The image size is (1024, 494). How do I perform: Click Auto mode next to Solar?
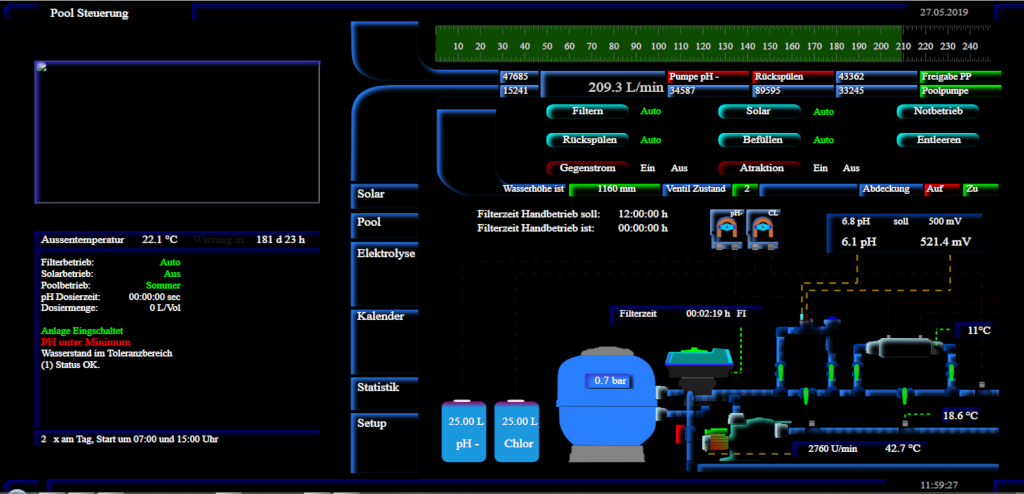822,112
